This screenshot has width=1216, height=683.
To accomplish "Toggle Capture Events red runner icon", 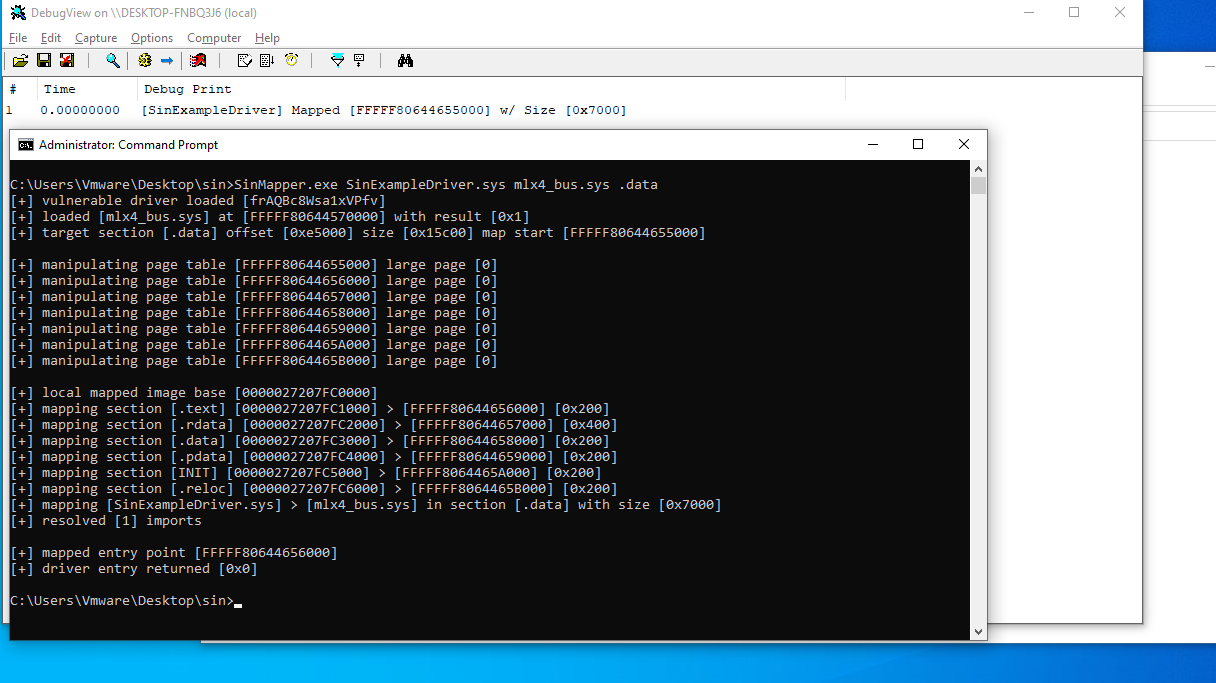I will point(199,61).
